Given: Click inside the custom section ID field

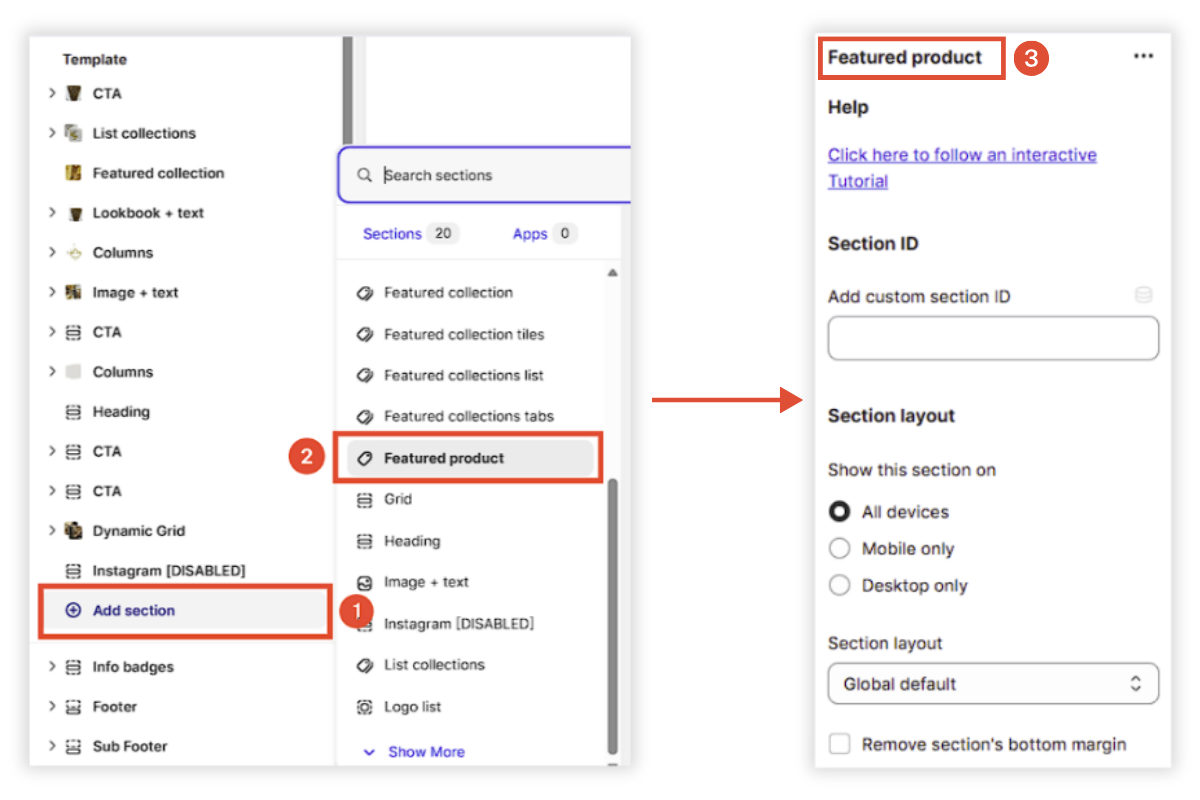Looking at the screenshot, I should pyautogui.click(x=993, y=337).
